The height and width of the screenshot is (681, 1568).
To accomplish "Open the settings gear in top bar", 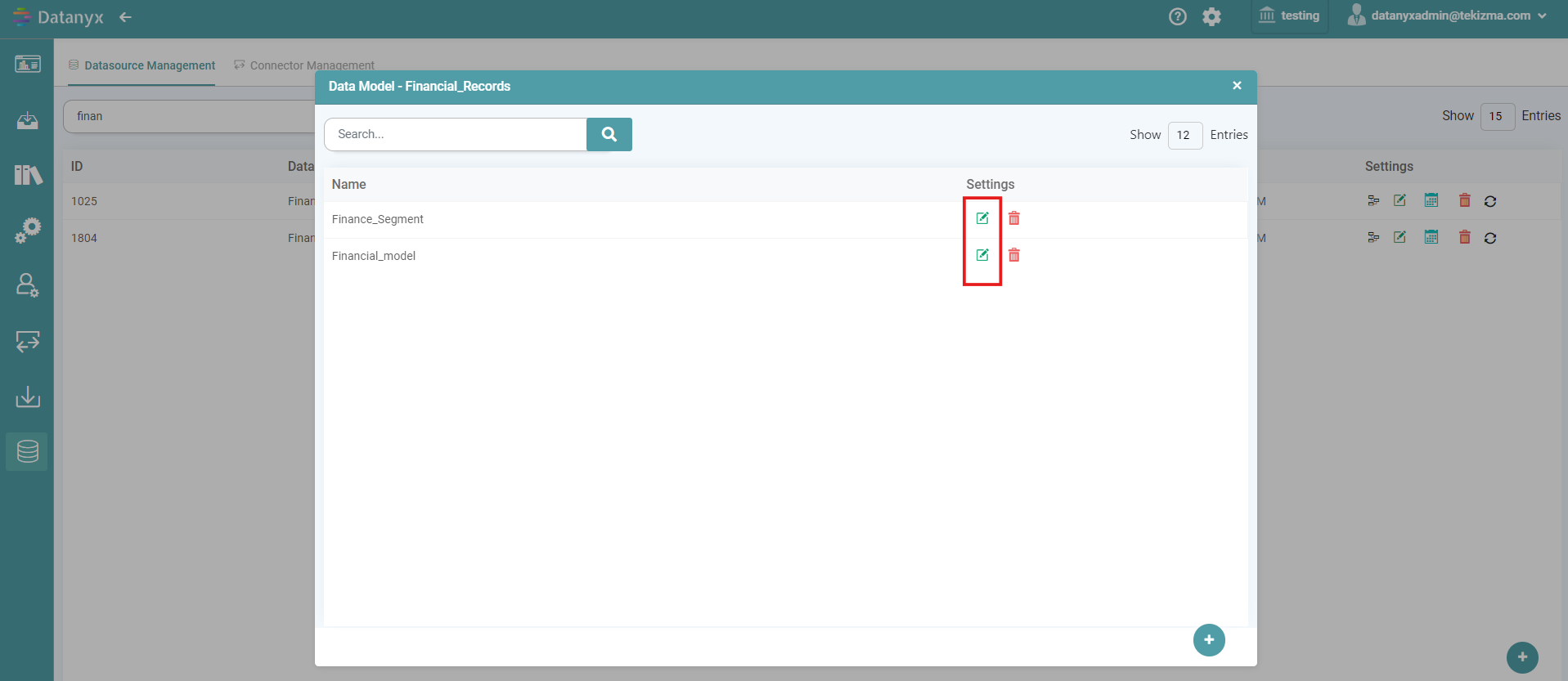I will click(x=1212, y=16).
